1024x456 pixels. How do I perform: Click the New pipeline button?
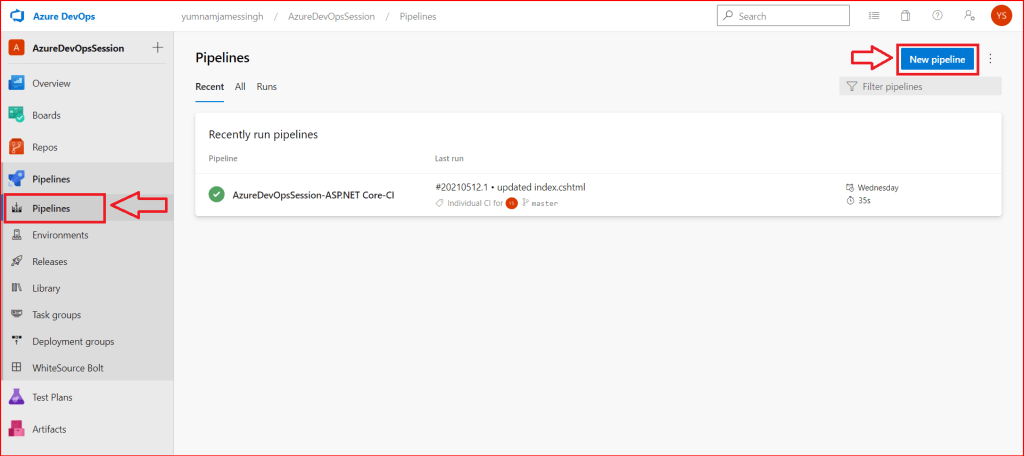937,59
